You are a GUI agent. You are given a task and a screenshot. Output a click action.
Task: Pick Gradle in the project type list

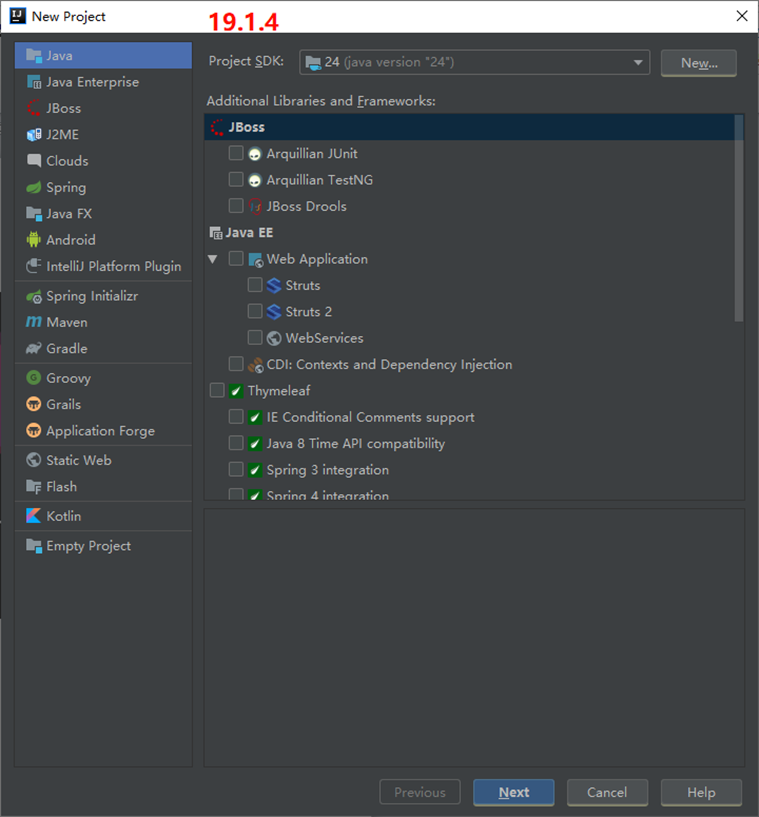click(104, 349)
